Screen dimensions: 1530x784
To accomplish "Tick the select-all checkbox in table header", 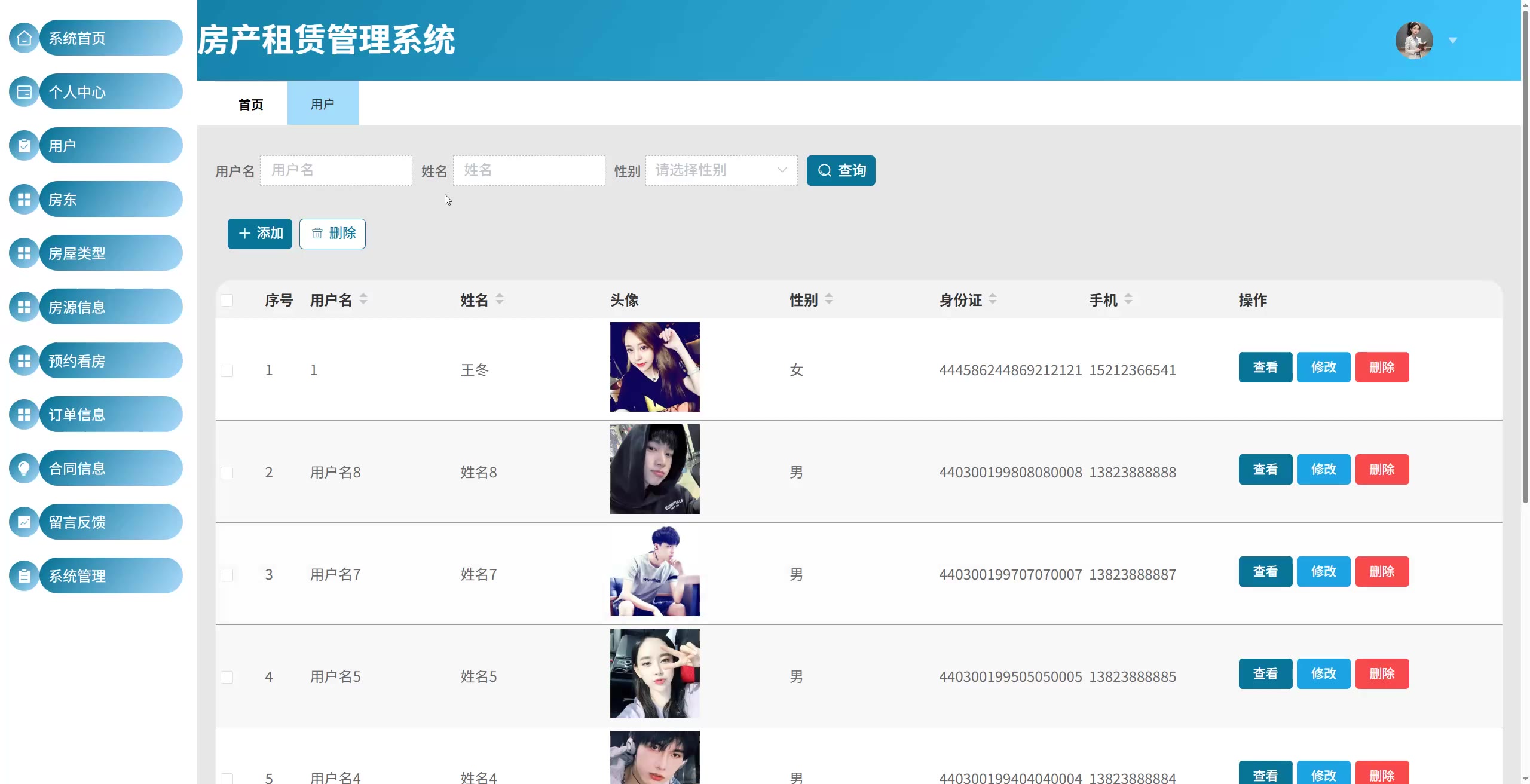I will [x=227, y=300].
